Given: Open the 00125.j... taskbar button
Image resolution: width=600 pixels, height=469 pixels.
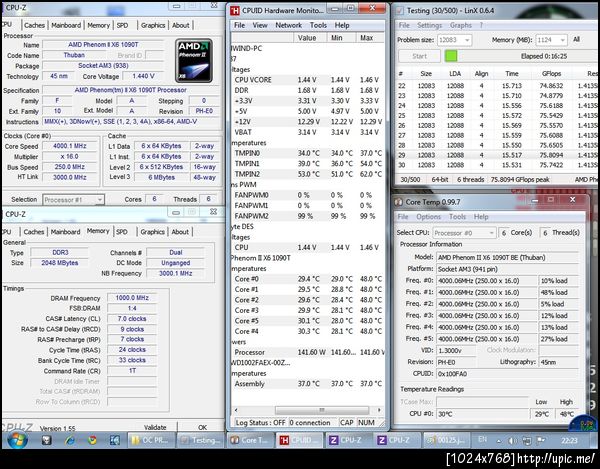Looking at the screenshot, I should pyautogui.click(x=447, y=440).
